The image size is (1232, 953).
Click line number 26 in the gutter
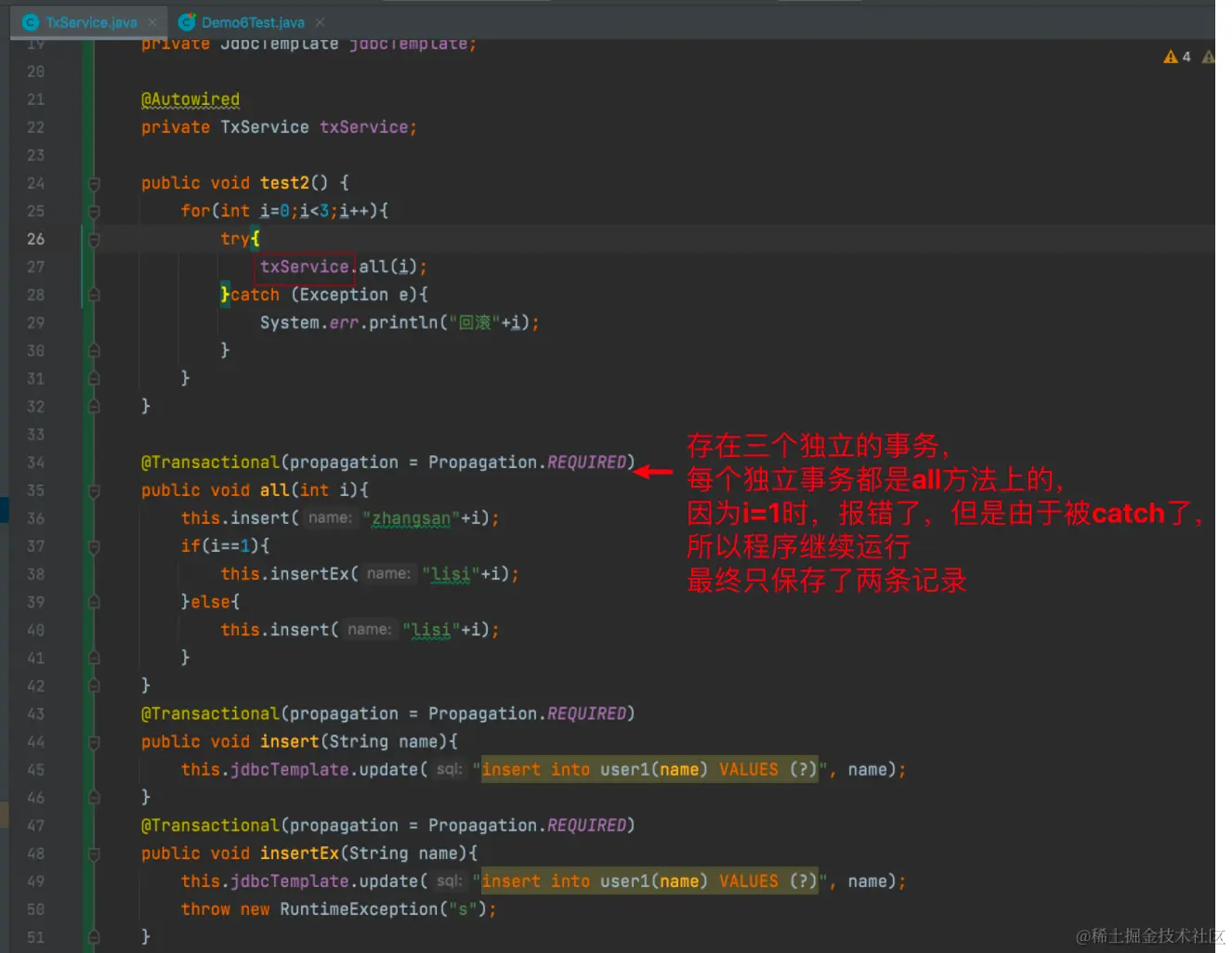tap(35, 239)
